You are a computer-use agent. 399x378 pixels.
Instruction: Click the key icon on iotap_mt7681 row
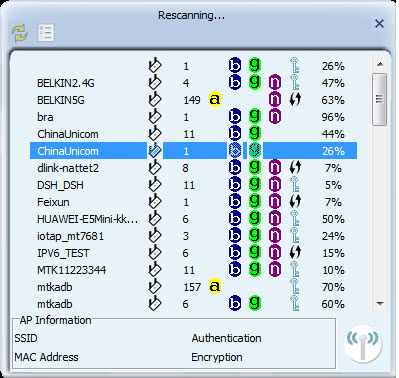(x=295, y=235)
